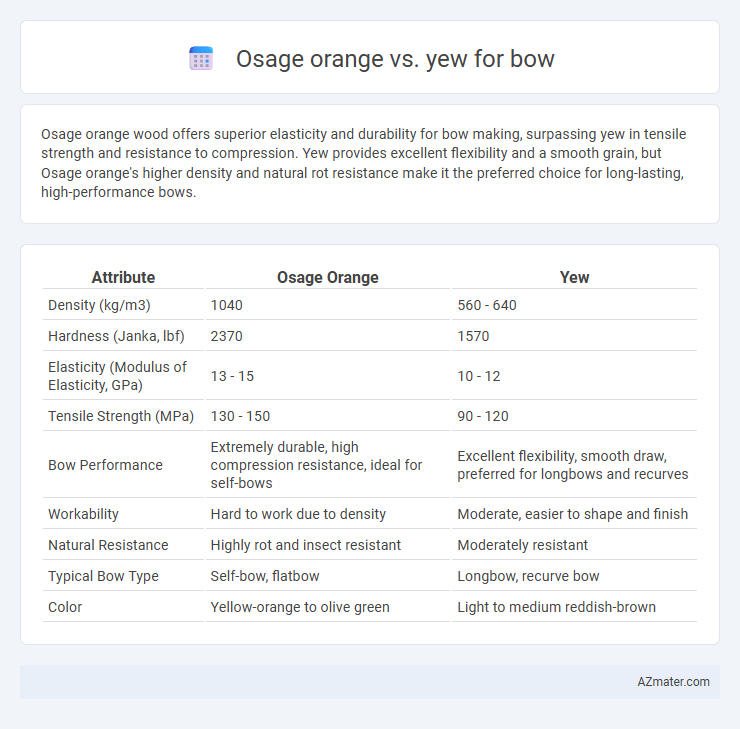Select 'Hard to work due to density' cell
Viewport: 740px width, 729px height.
pyautogui.click(x=298, y=514)
